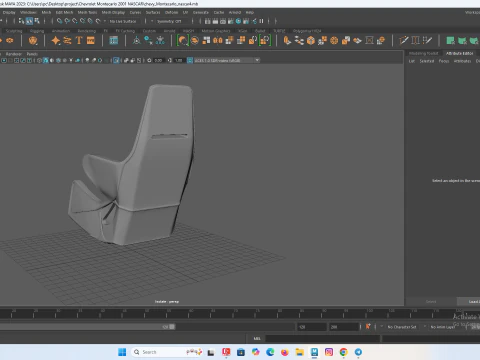Open the No Character Set dropdown

(402, 327)
